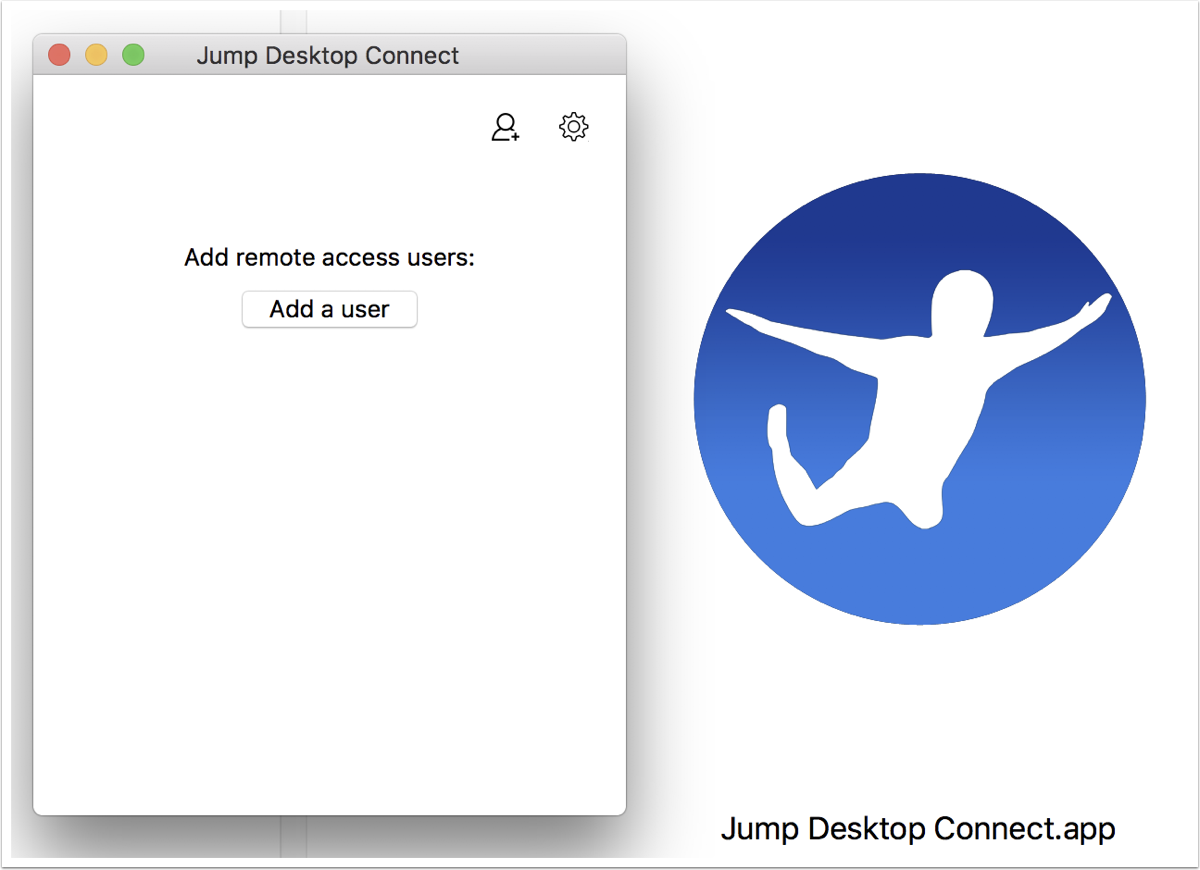Click "Add a user"
1200x870 pixels.
329,309
